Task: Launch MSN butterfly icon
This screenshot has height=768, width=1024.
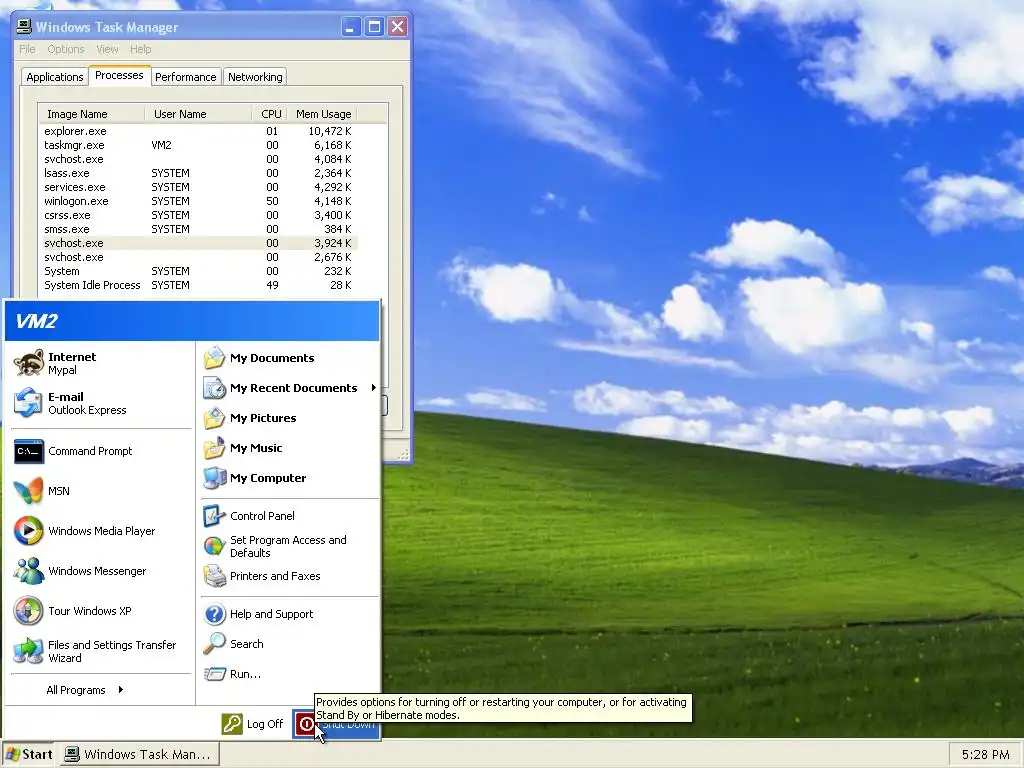Action: pos(29,491)
